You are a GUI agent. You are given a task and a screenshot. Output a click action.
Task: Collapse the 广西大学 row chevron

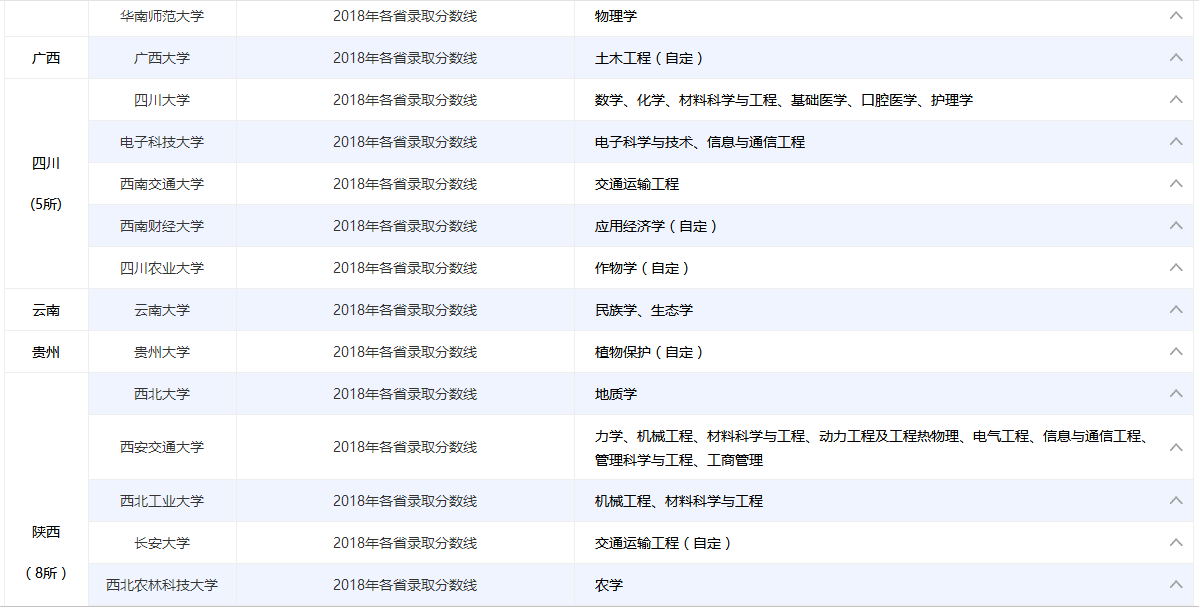pyautogui.click(x=1176, y=57)
